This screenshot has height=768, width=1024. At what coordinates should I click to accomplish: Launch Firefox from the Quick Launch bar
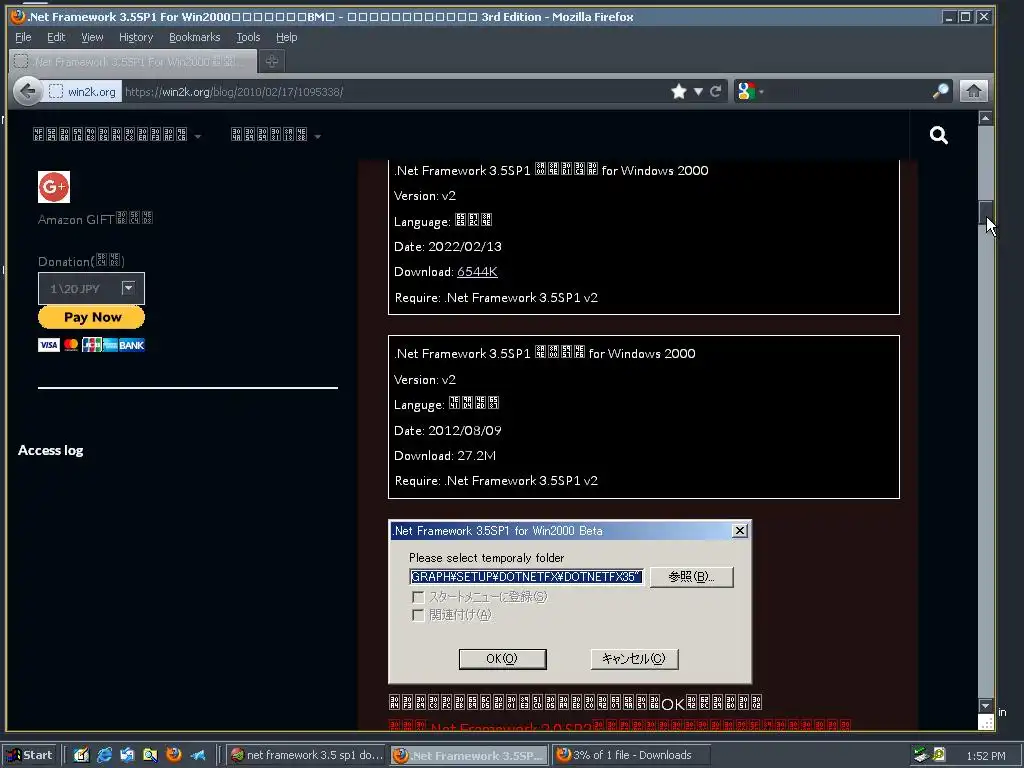point(174,755)
